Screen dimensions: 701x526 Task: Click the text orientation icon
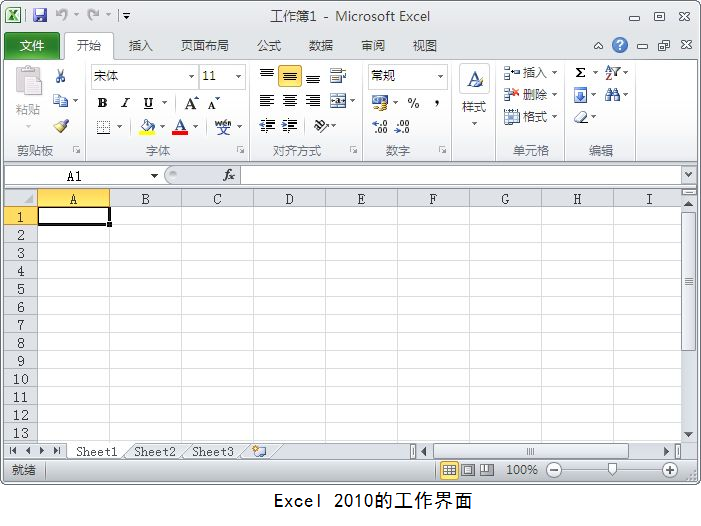[x=321, y=126]
